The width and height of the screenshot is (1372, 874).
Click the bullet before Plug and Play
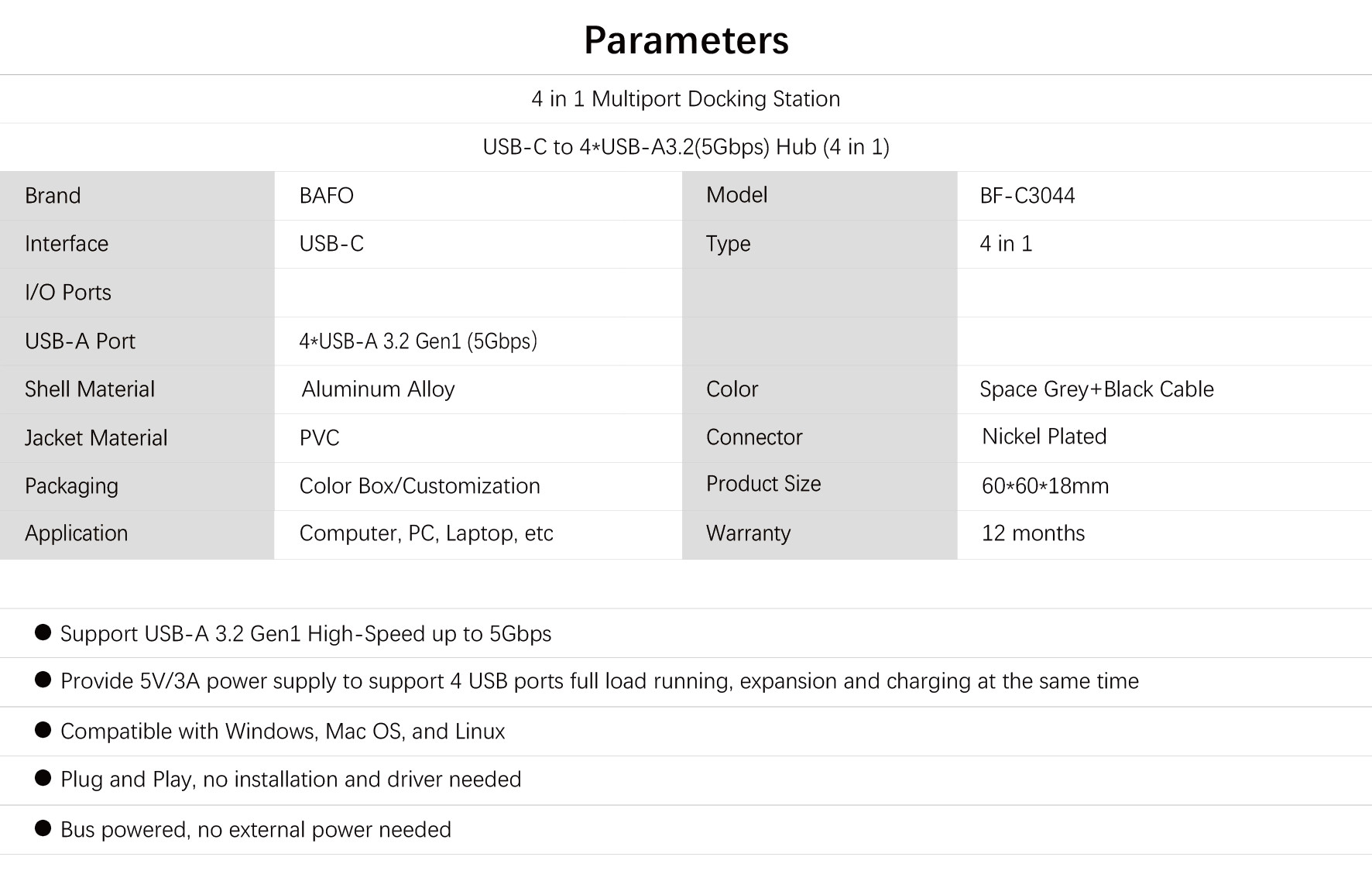click(x=43, y=778)
